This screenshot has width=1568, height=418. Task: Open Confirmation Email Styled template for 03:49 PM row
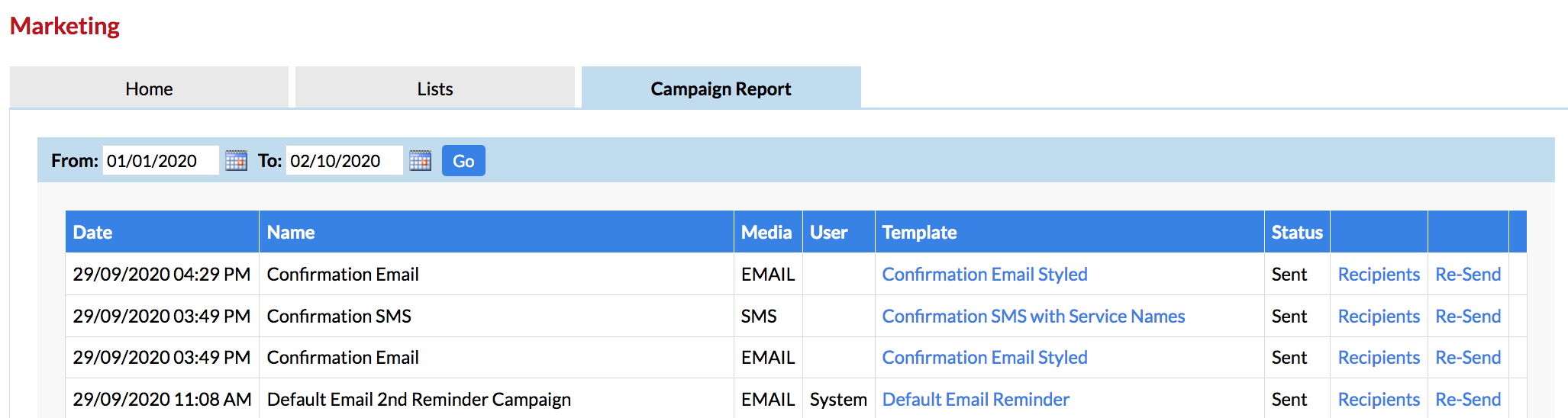pos(985,358)
